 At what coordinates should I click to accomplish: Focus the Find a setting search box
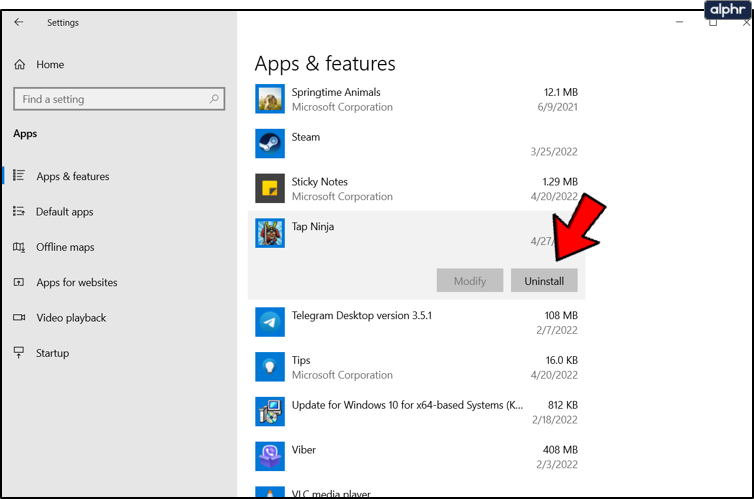[x=110, y=99]
